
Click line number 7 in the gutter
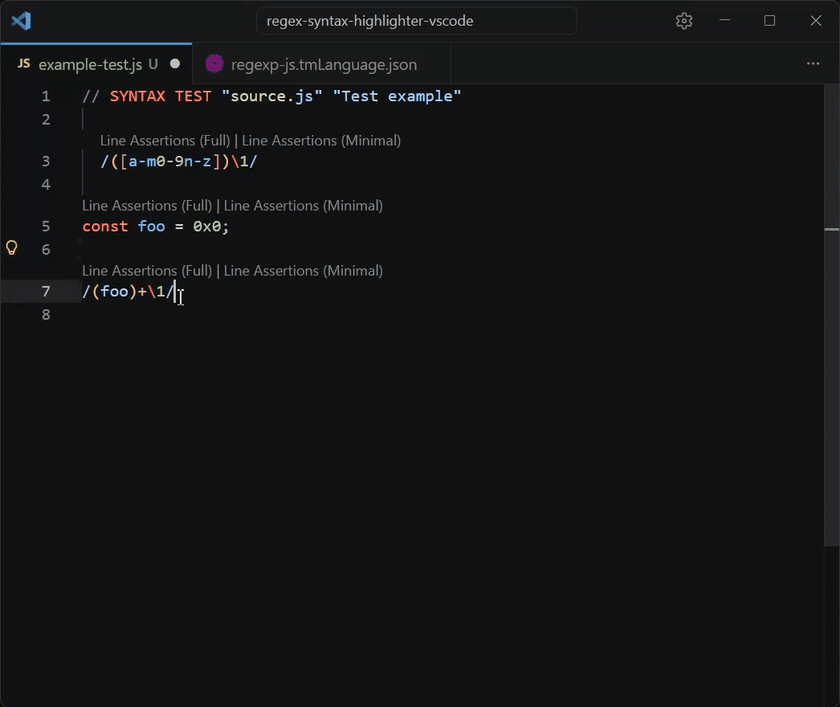tap(46, 291)
